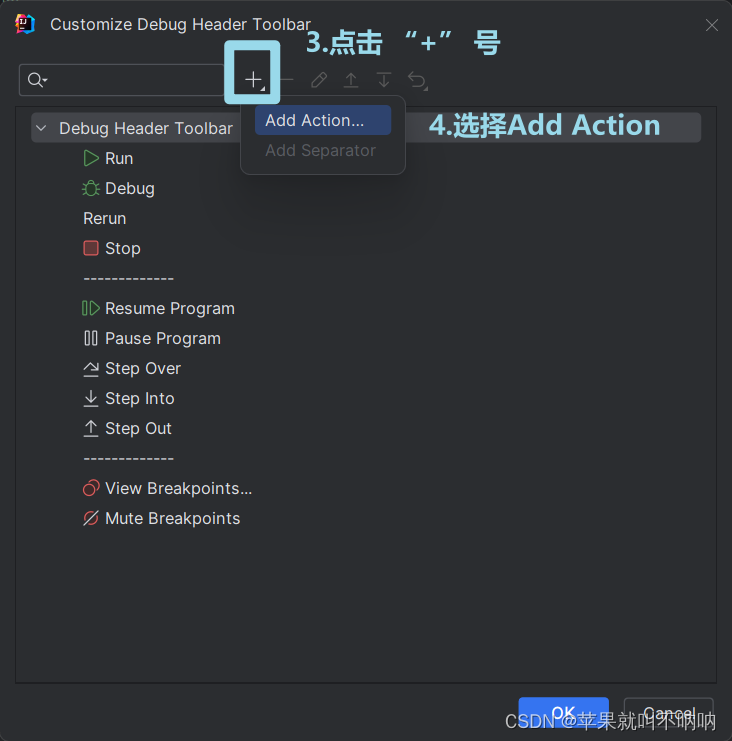Image resolution: width=732 pixels, height=741 pixels.
Task: Click the pencil Edit icon
Action: (x=319, y=79)
